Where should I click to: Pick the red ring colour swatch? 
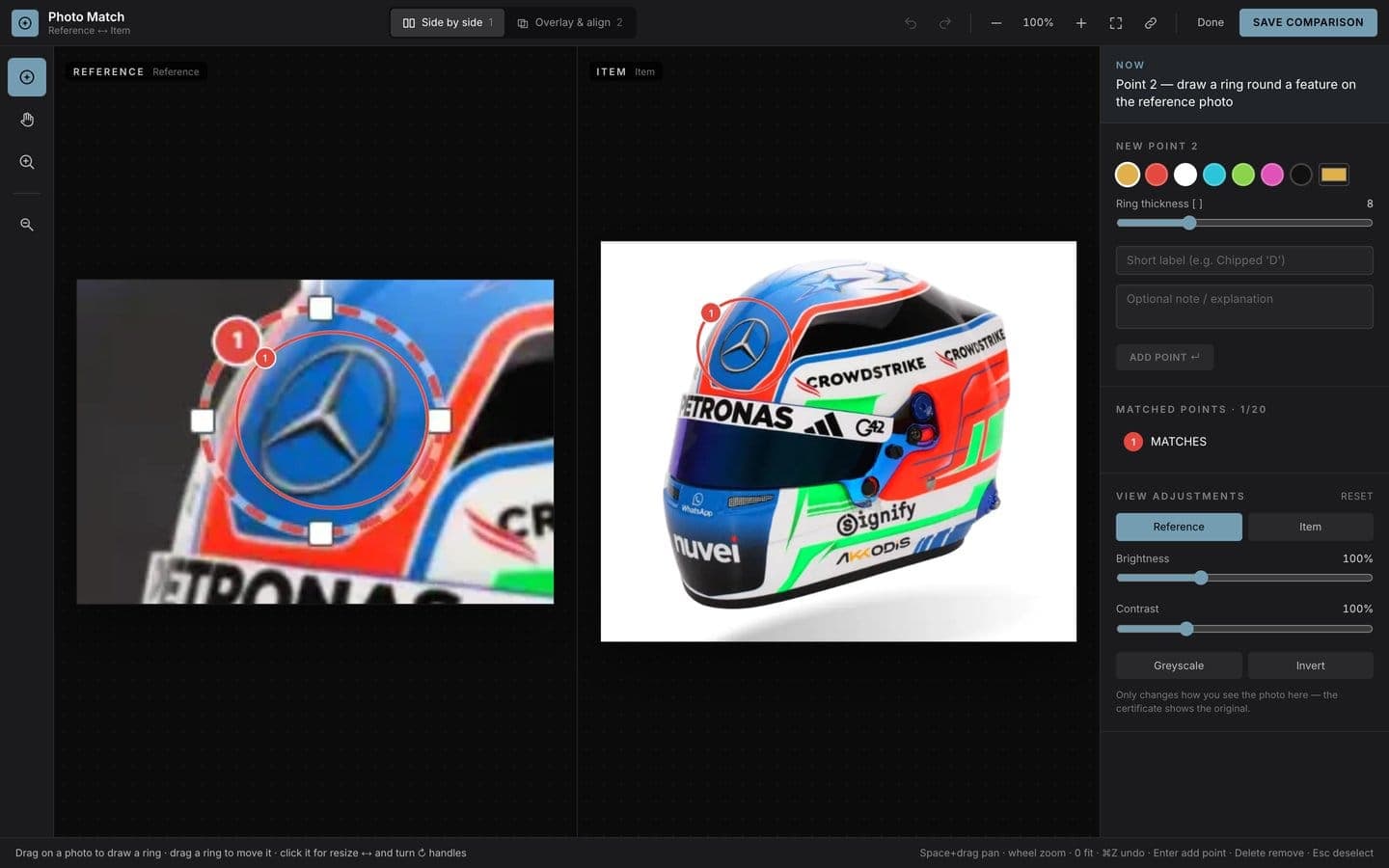(x=1157, y=175)
